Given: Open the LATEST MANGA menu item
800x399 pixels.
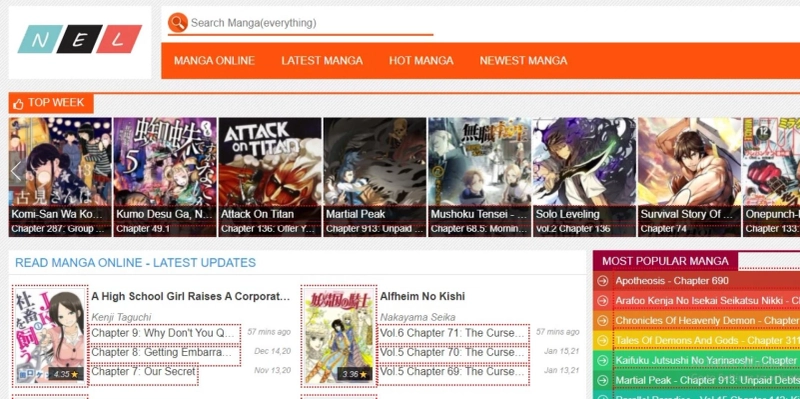Looking at the screenshot, I should (322, 61).
